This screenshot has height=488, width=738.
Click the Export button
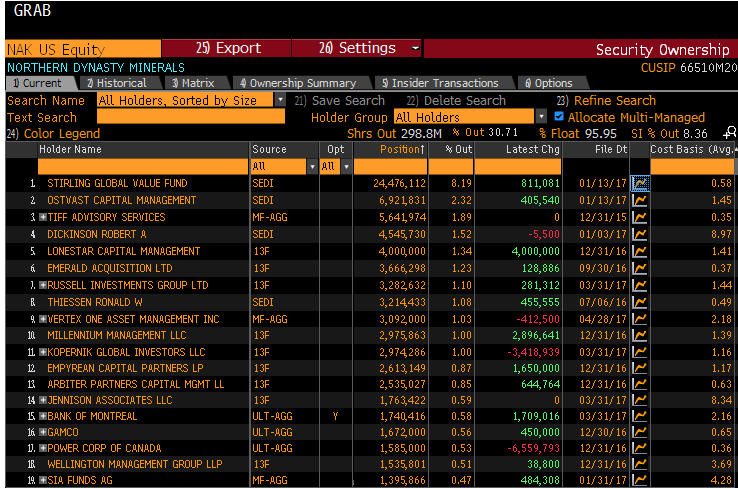227,48
